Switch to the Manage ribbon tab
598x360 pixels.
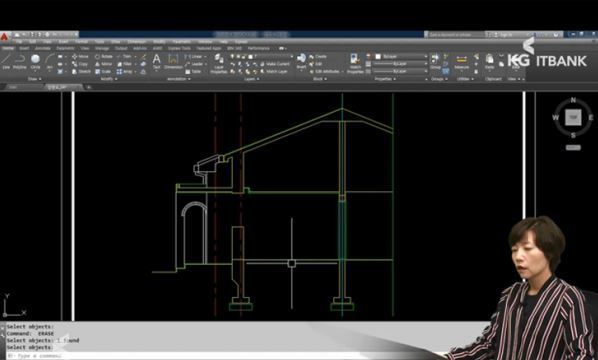click(102, 48)
